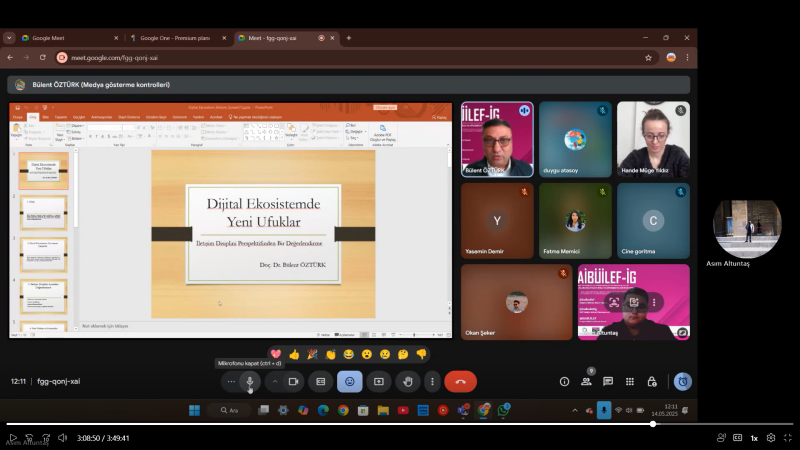This screenshot has width=800, height=450.
Task: Enter fullscreen in video player
Action: [788, 438]
